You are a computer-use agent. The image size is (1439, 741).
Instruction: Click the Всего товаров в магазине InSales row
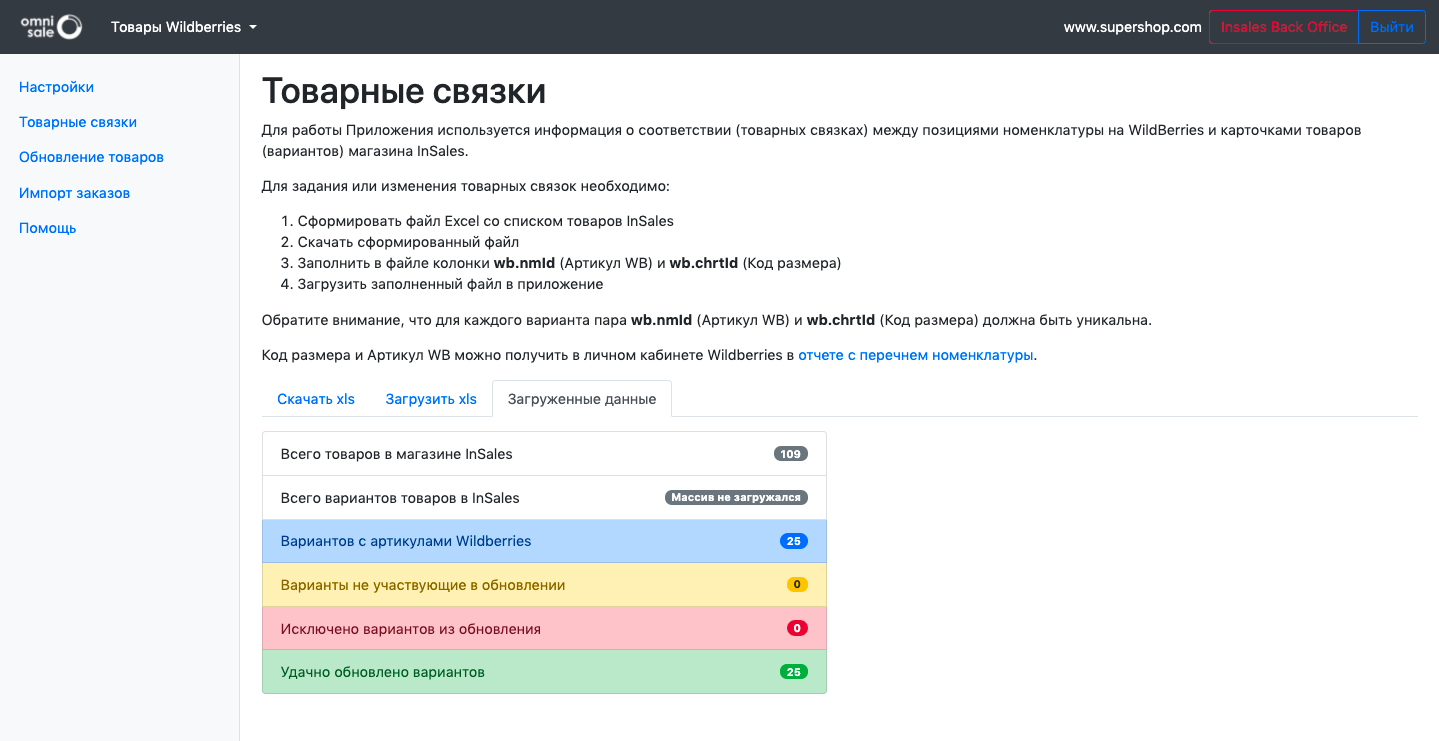point(544,454)
